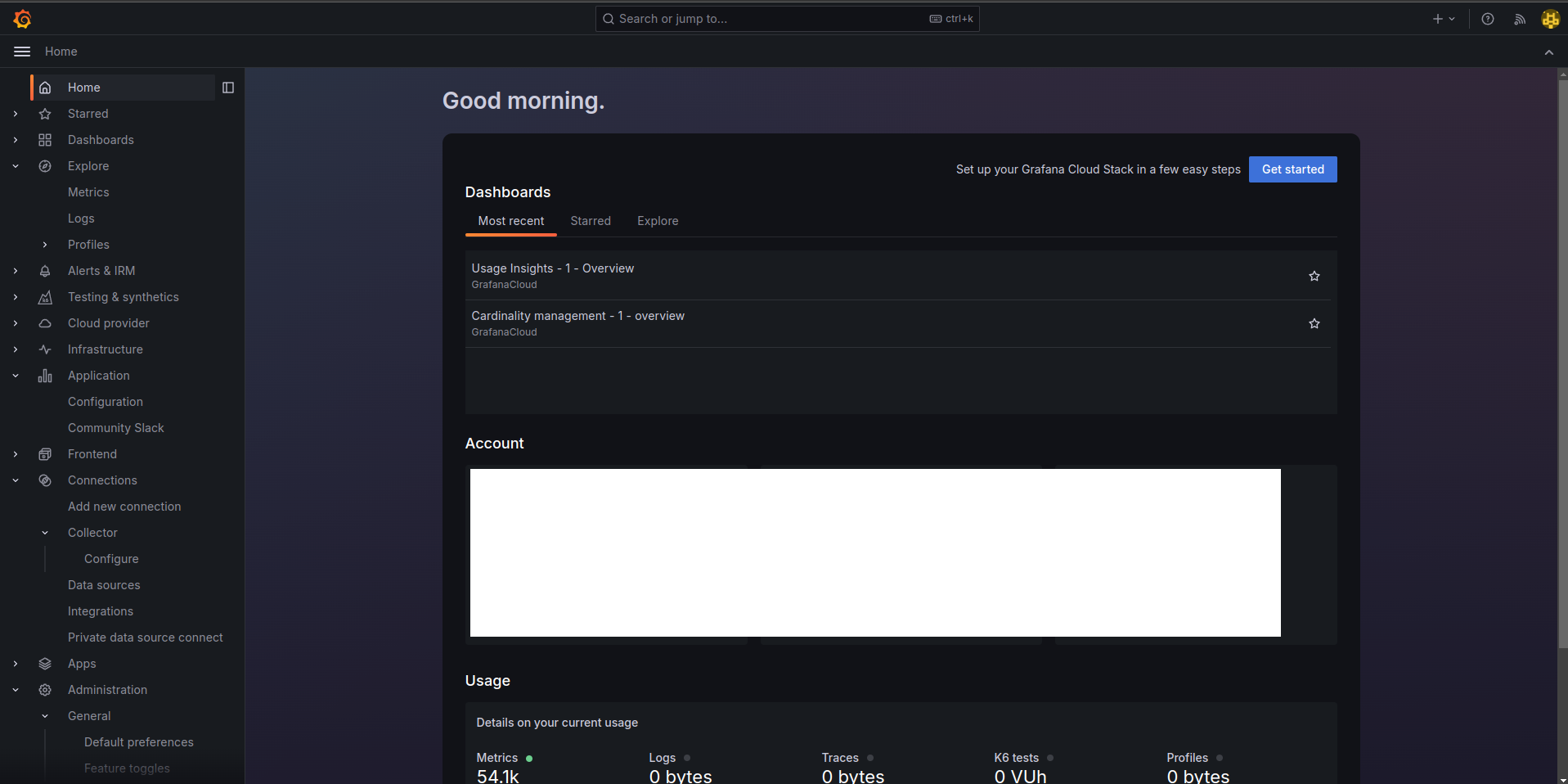Switch to the Explore tab under Dashboards
Screen dimensions: 1568x784
tap(657, 221)
